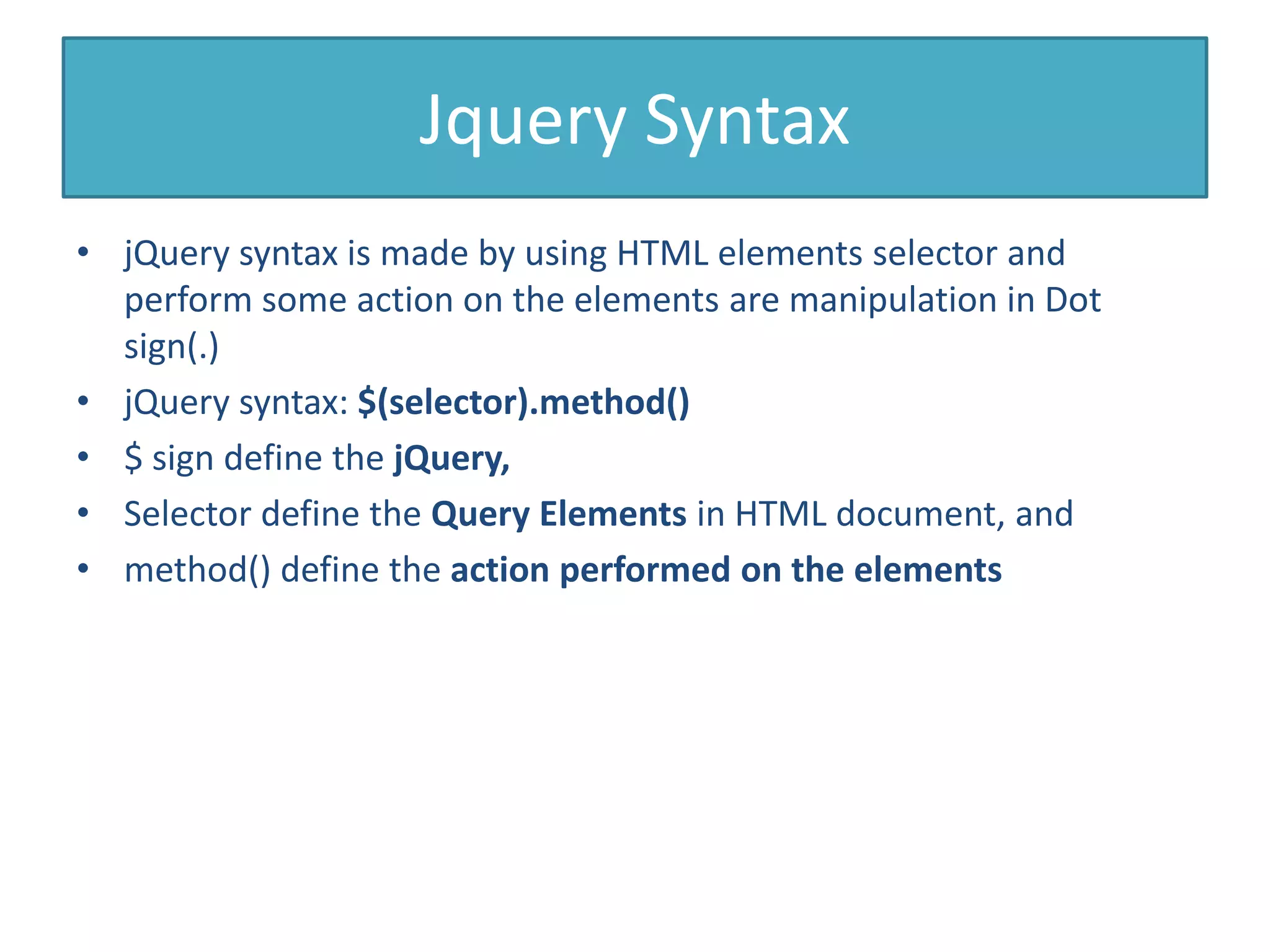This screenshot has height=952, width=1270.
Task: Click bold "action performed on the elements"
Action: tap(726, 570)
